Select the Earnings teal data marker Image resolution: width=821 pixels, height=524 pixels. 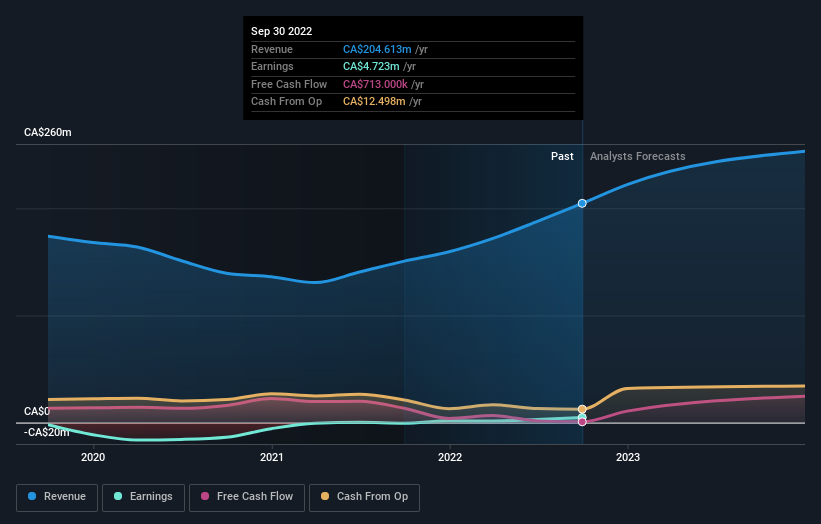tap(582, 417)
